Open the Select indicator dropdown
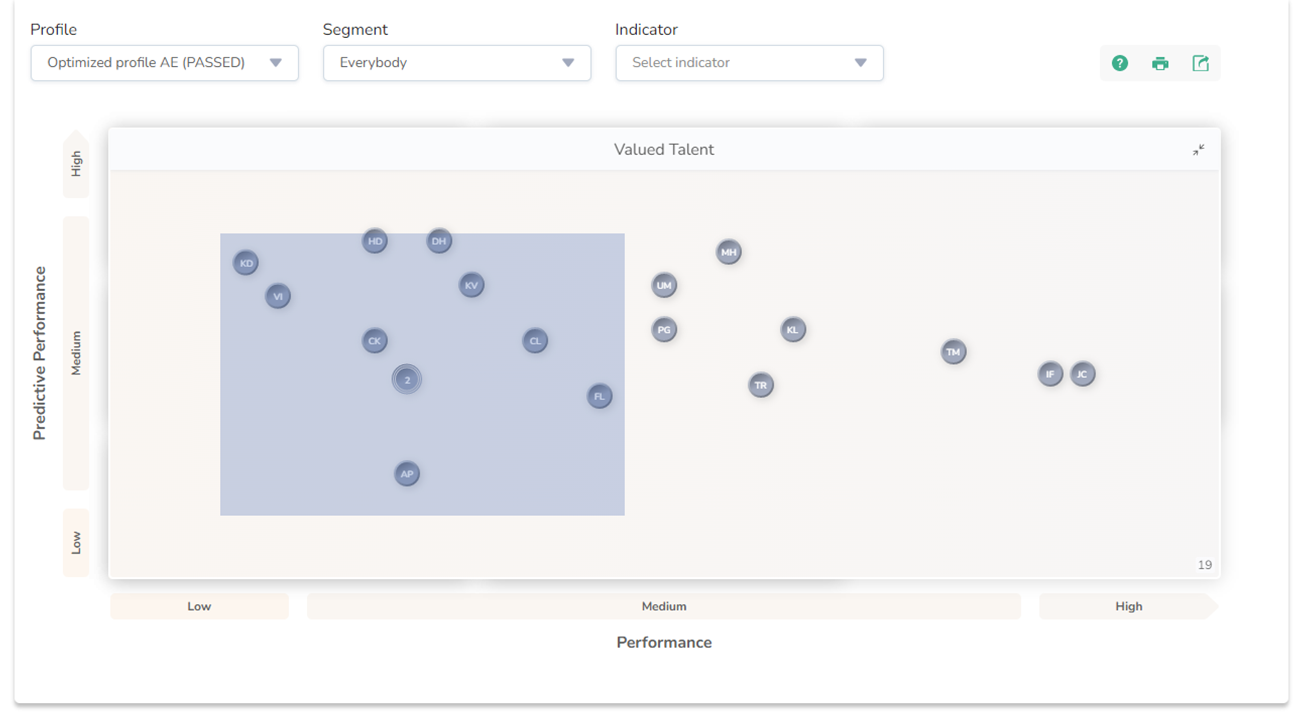 pyautogui.click(x=749, y=63)
